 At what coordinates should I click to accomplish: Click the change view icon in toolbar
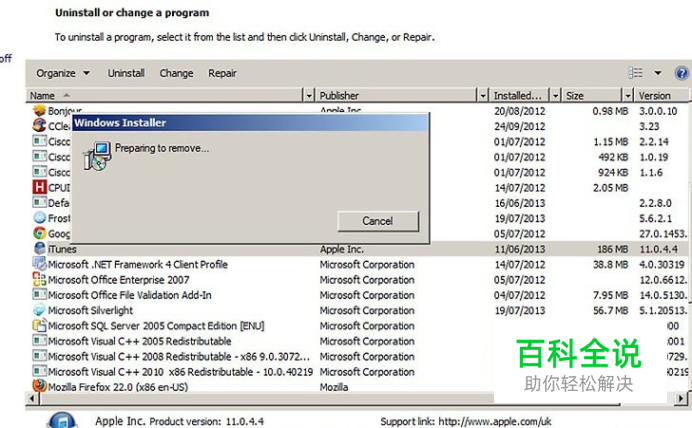[635, 73]
